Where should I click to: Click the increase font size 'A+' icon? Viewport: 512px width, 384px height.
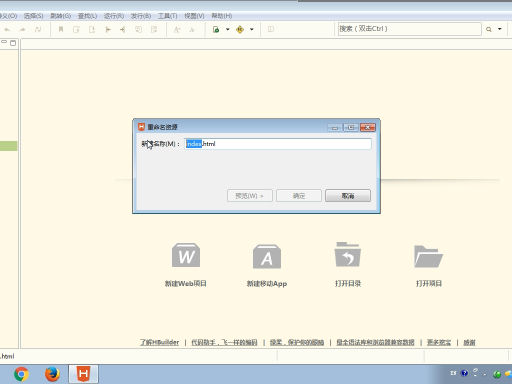click(177, 30)
